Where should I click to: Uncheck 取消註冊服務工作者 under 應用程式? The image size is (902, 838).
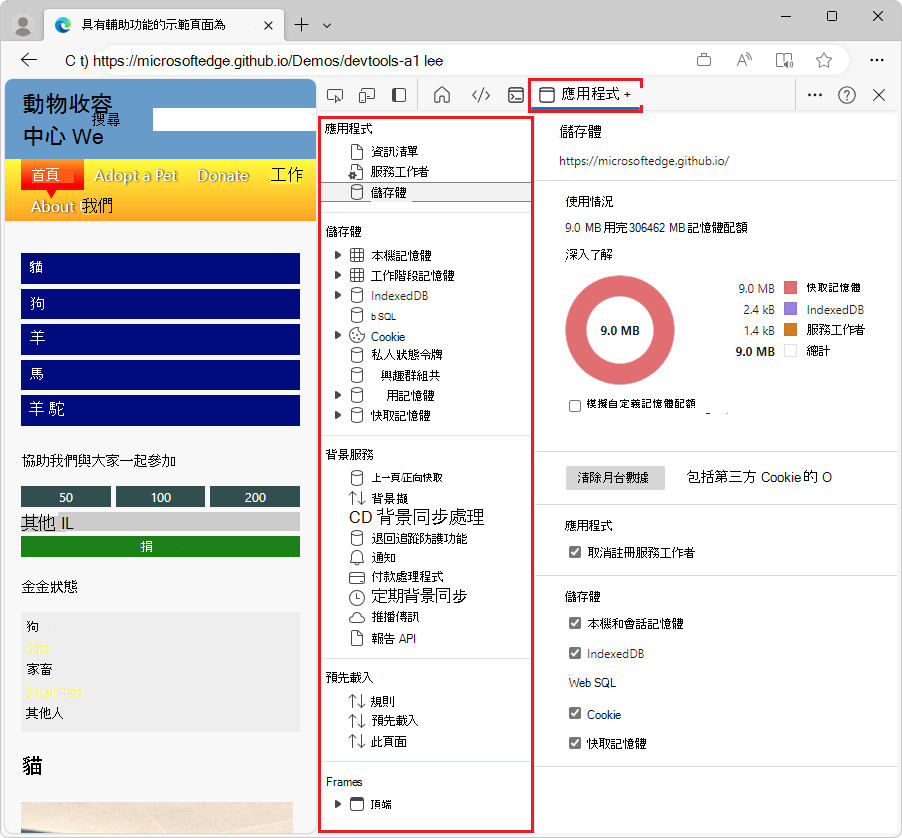(x=575, y=551)
